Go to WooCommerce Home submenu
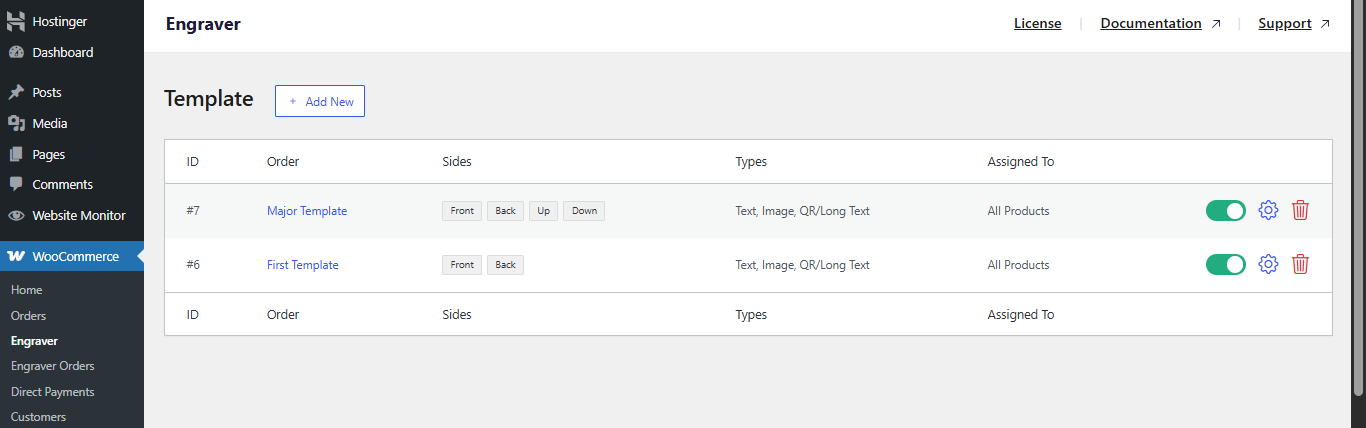 [27, 290]
